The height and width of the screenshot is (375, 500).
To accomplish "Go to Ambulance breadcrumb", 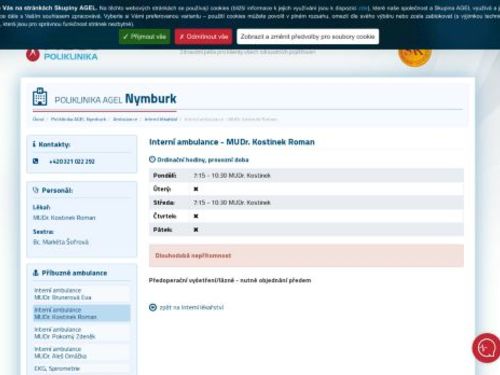I will tap(125, 119).
